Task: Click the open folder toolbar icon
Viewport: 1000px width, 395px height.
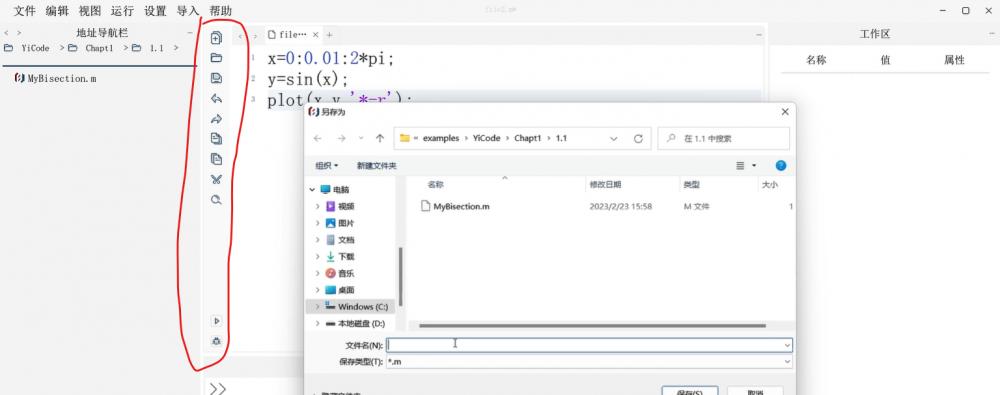Action: point(216,58)
